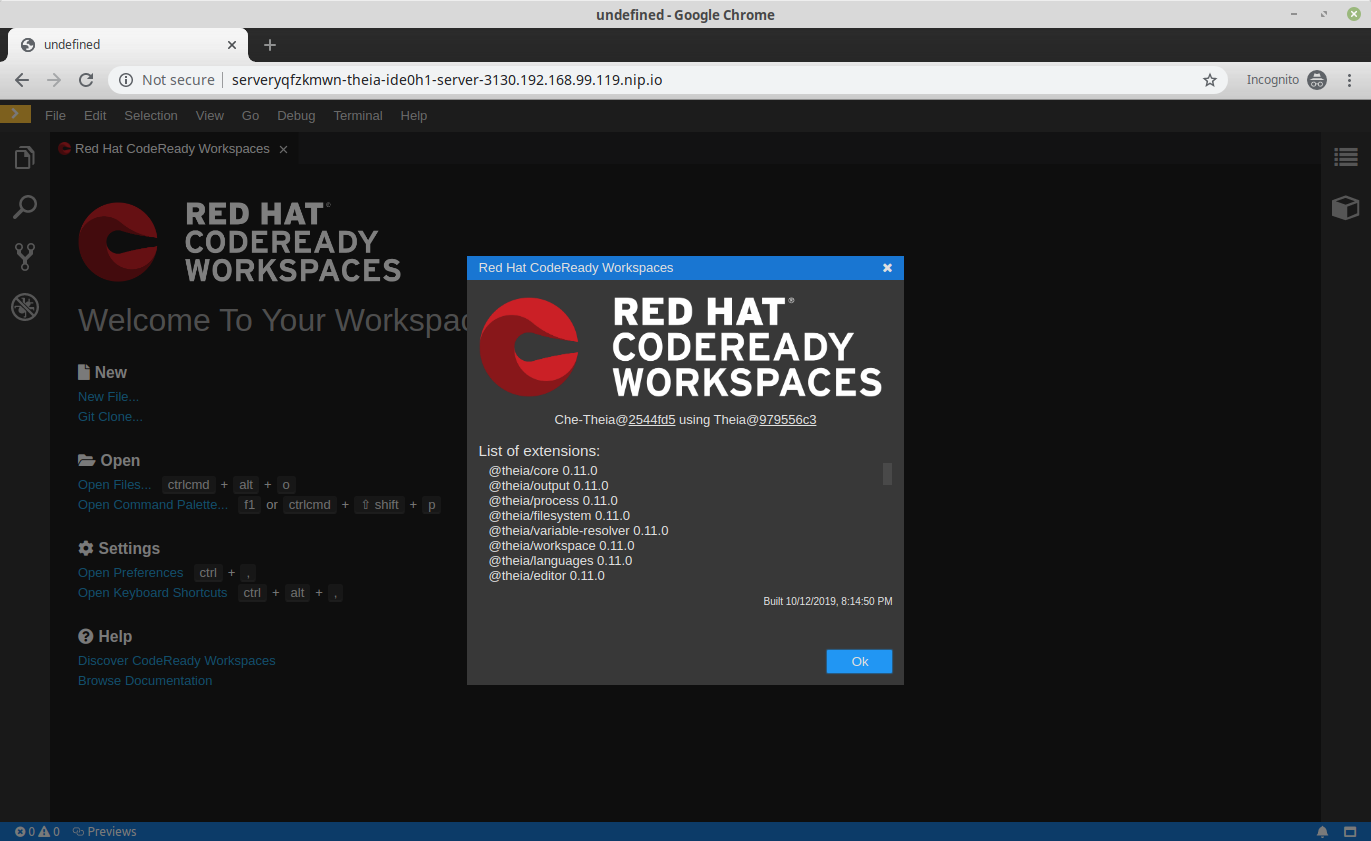The width and height of the screenshot is (1371, 841).
Task: Click Open Command Palette... link
Action: pyautogui.click(x=153, y=505)
